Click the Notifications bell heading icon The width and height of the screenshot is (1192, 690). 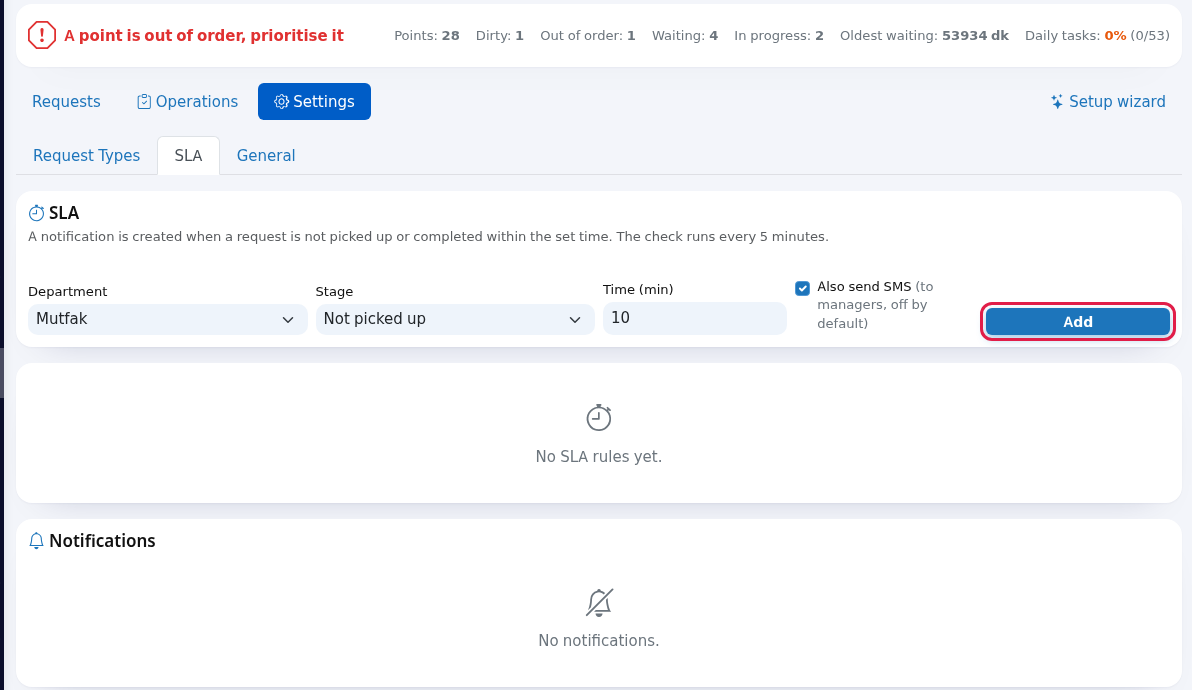point(36,541)
